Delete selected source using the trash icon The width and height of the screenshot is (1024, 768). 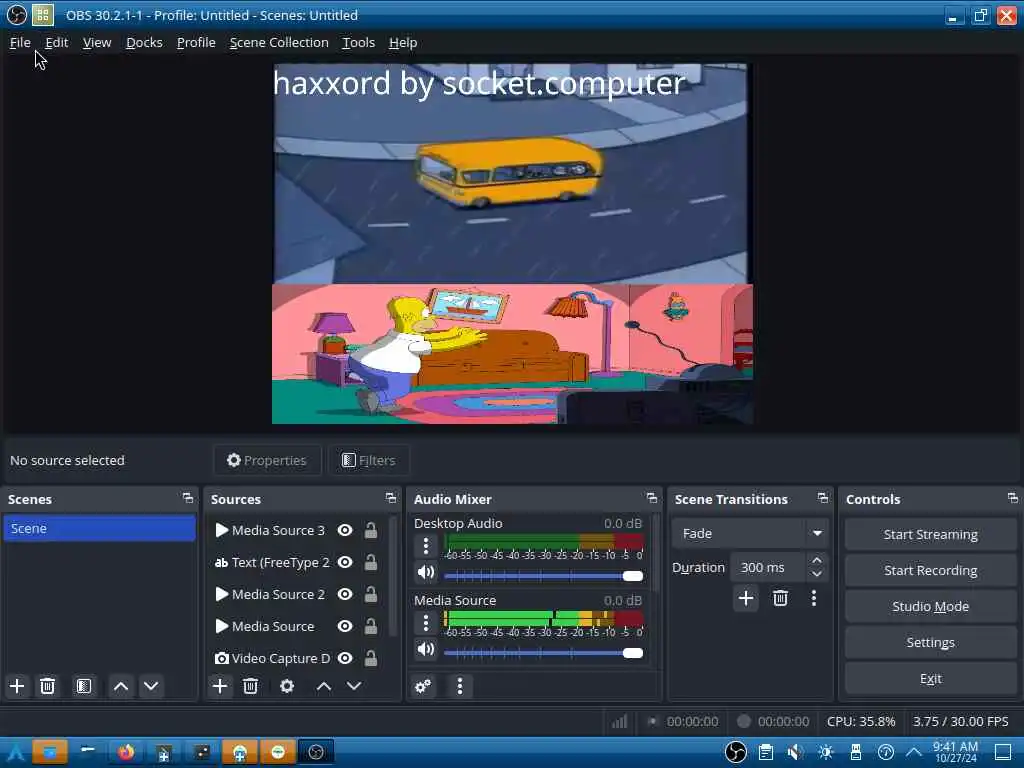pos(250,686)
